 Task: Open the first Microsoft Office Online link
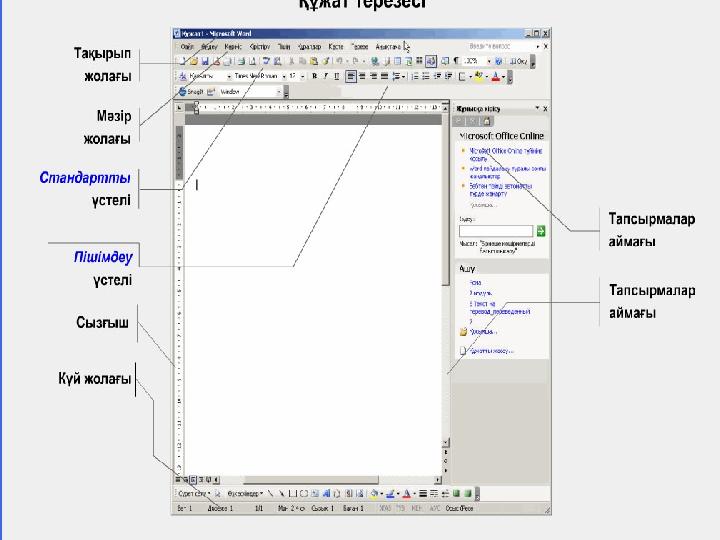pyautogui.click(x=506, y=154)
